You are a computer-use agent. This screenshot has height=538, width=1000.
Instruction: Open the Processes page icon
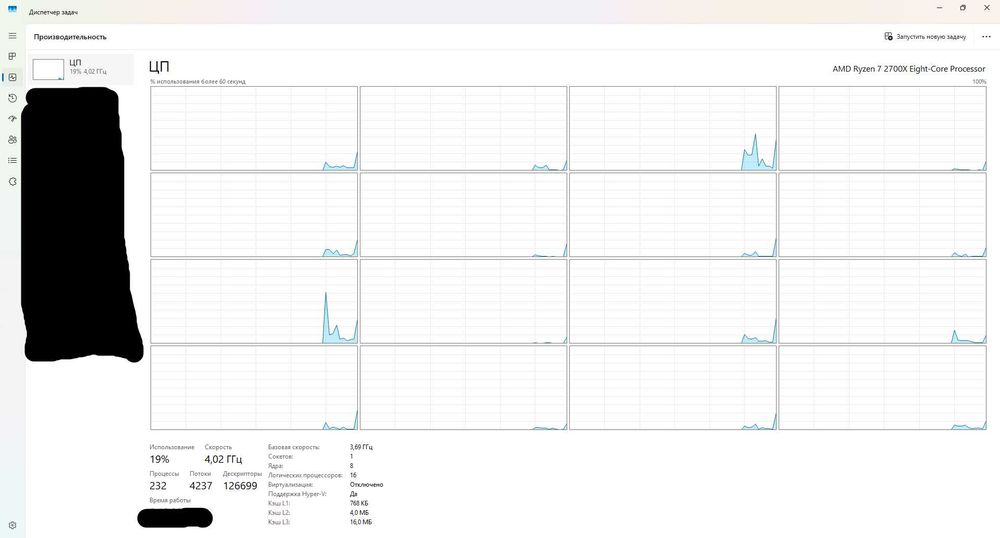(x=12, y=57)
